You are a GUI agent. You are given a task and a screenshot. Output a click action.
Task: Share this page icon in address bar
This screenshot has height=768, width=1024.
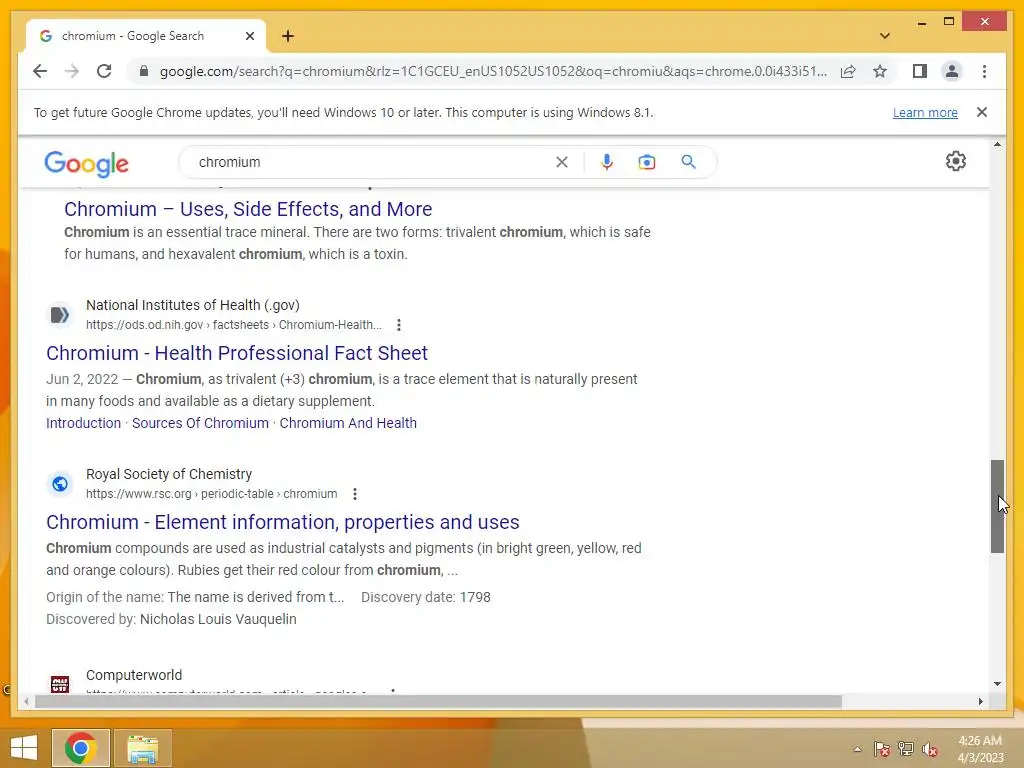click(x=848, y=71)
